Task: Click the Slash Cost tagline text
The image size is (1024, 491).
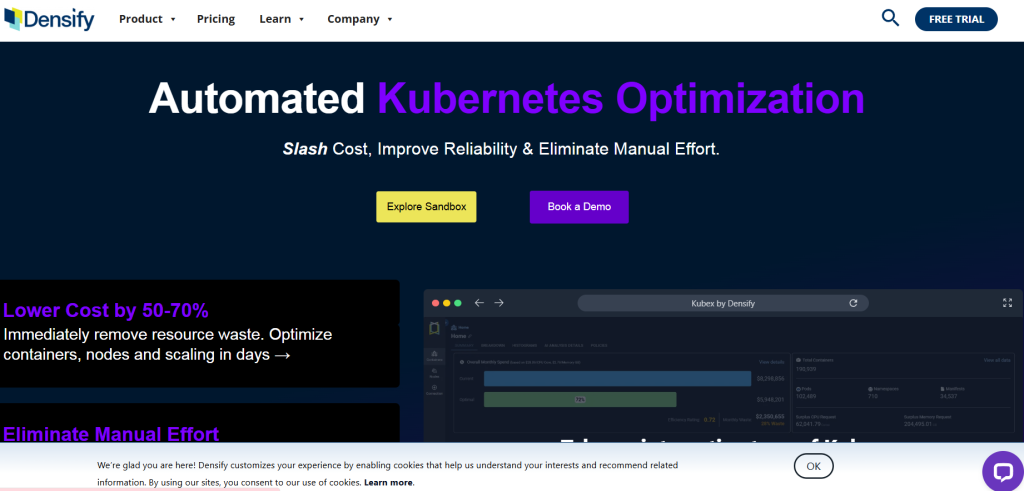Action: (x=501, y=149)
